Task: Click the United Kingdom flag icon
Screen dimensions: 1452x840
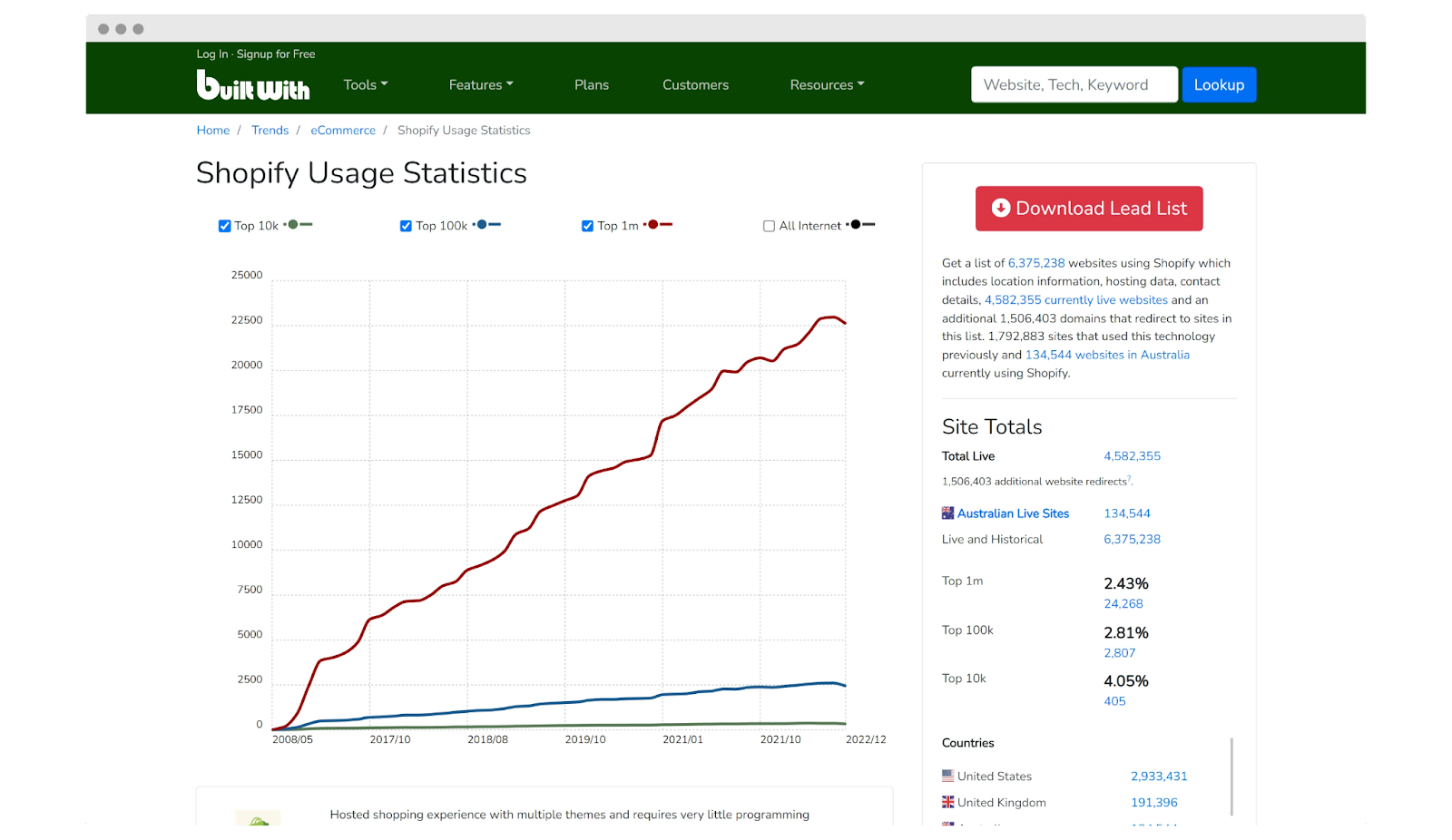Action: (x=947, y=803)
